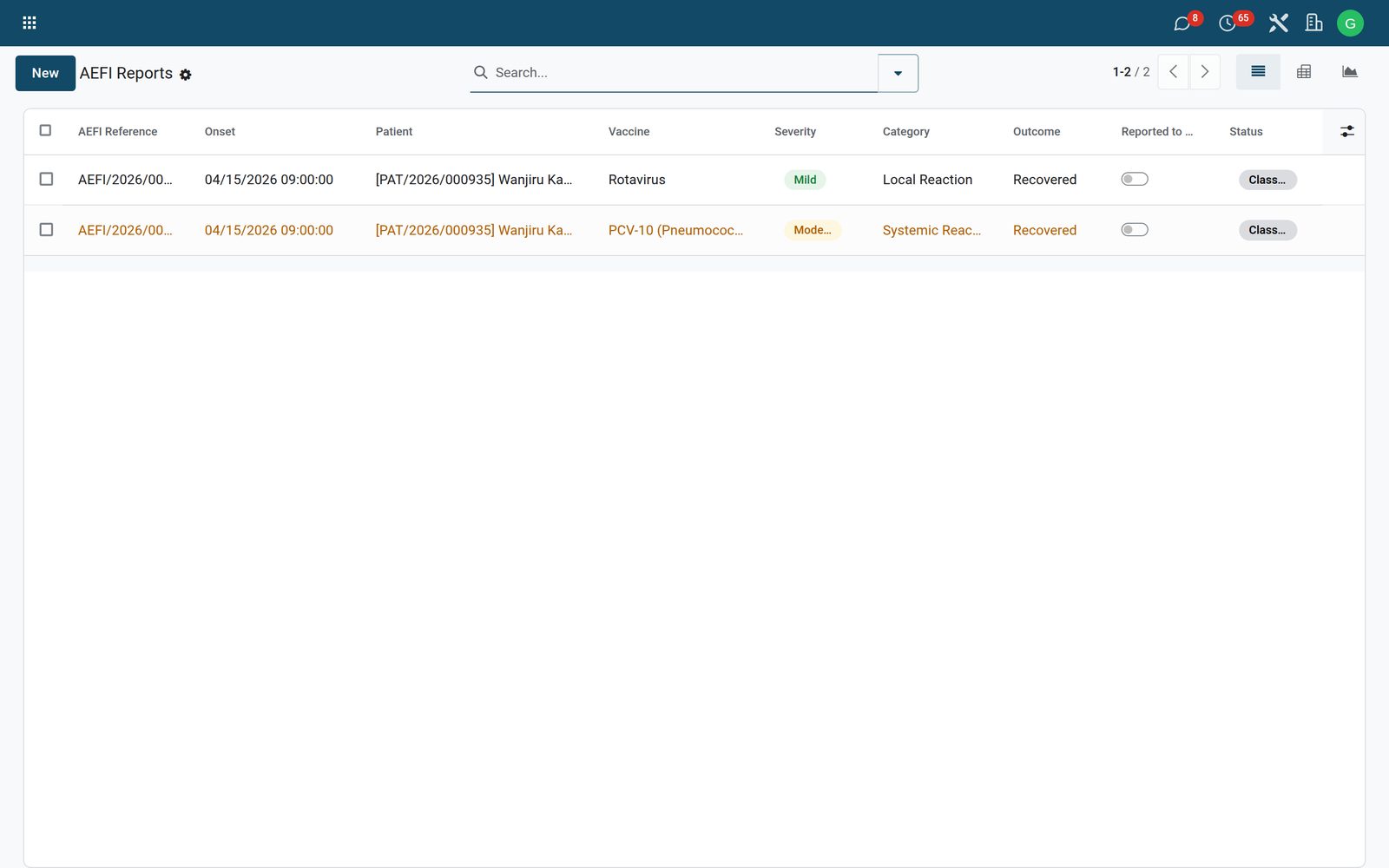Sort by Severity column header
Screen dimensions: 1389x868
point(795,132)
